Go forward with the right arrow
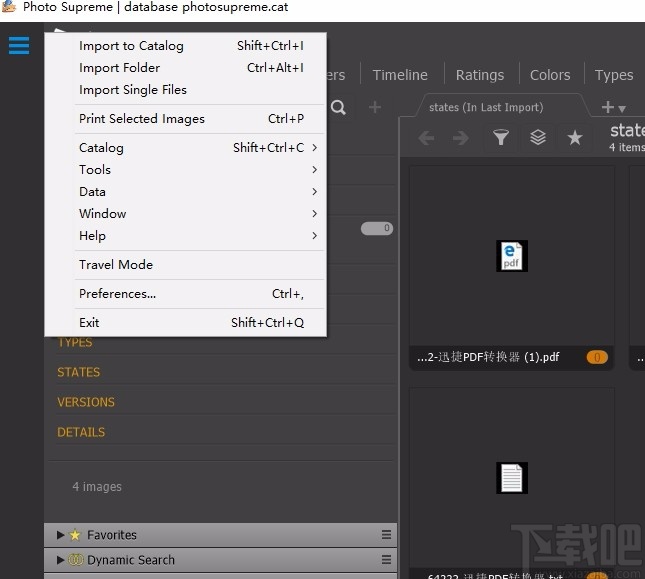Viewport: 645px width, 579px height. pos(460,138)
